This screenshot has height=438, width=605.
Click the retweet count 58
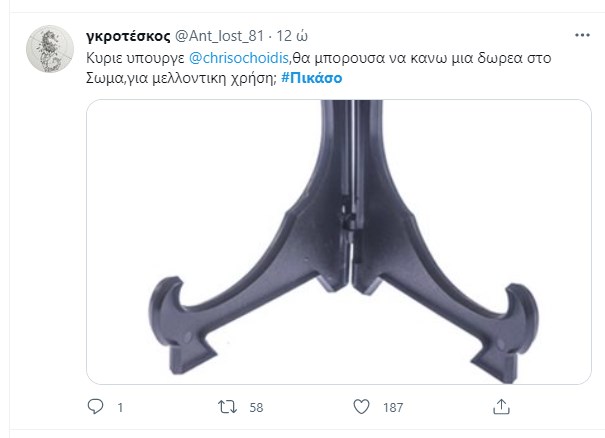pos(256,408)
